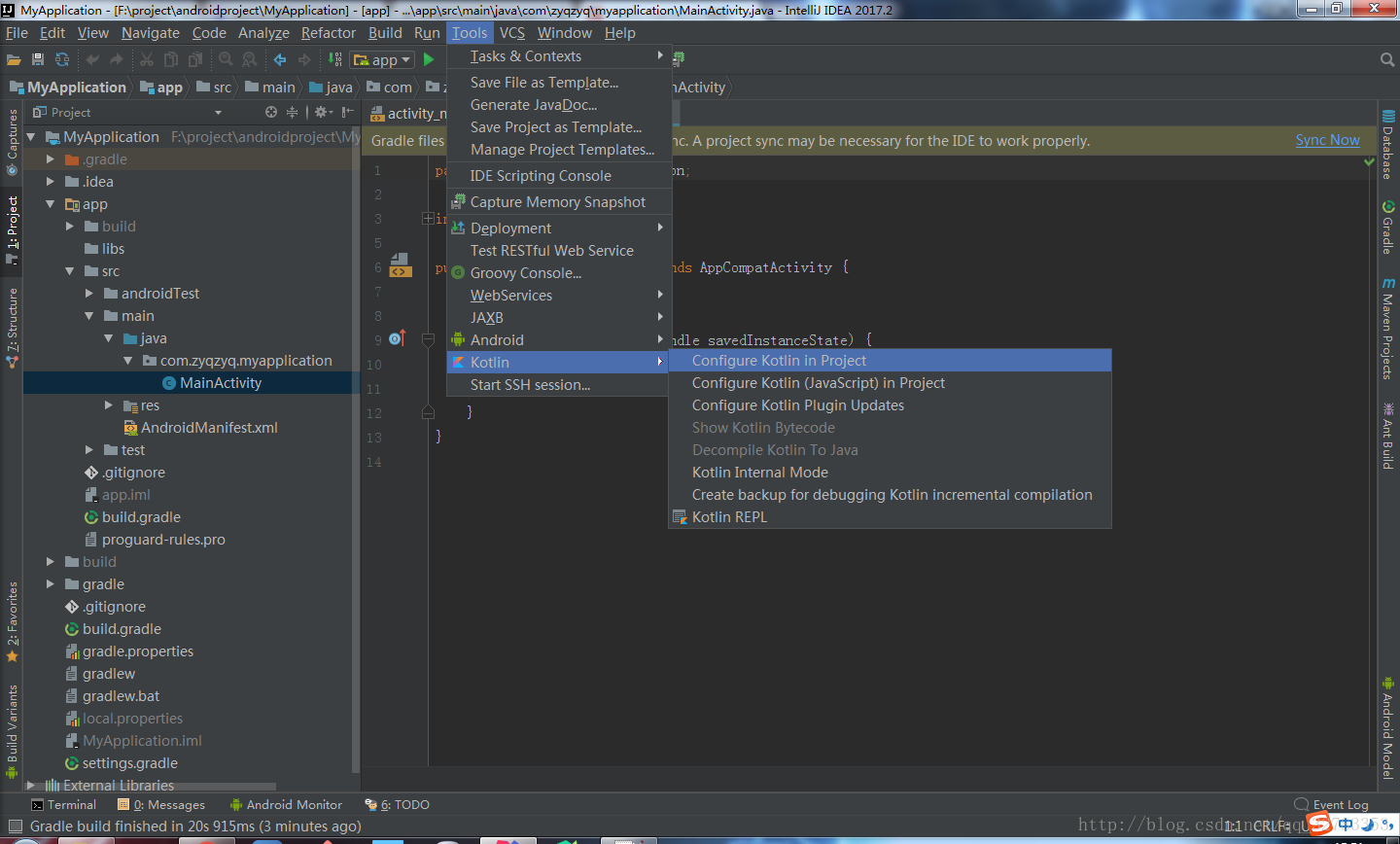
Task: Choose Configure Kotlin Plugin Updates
Action: [890, 405]
